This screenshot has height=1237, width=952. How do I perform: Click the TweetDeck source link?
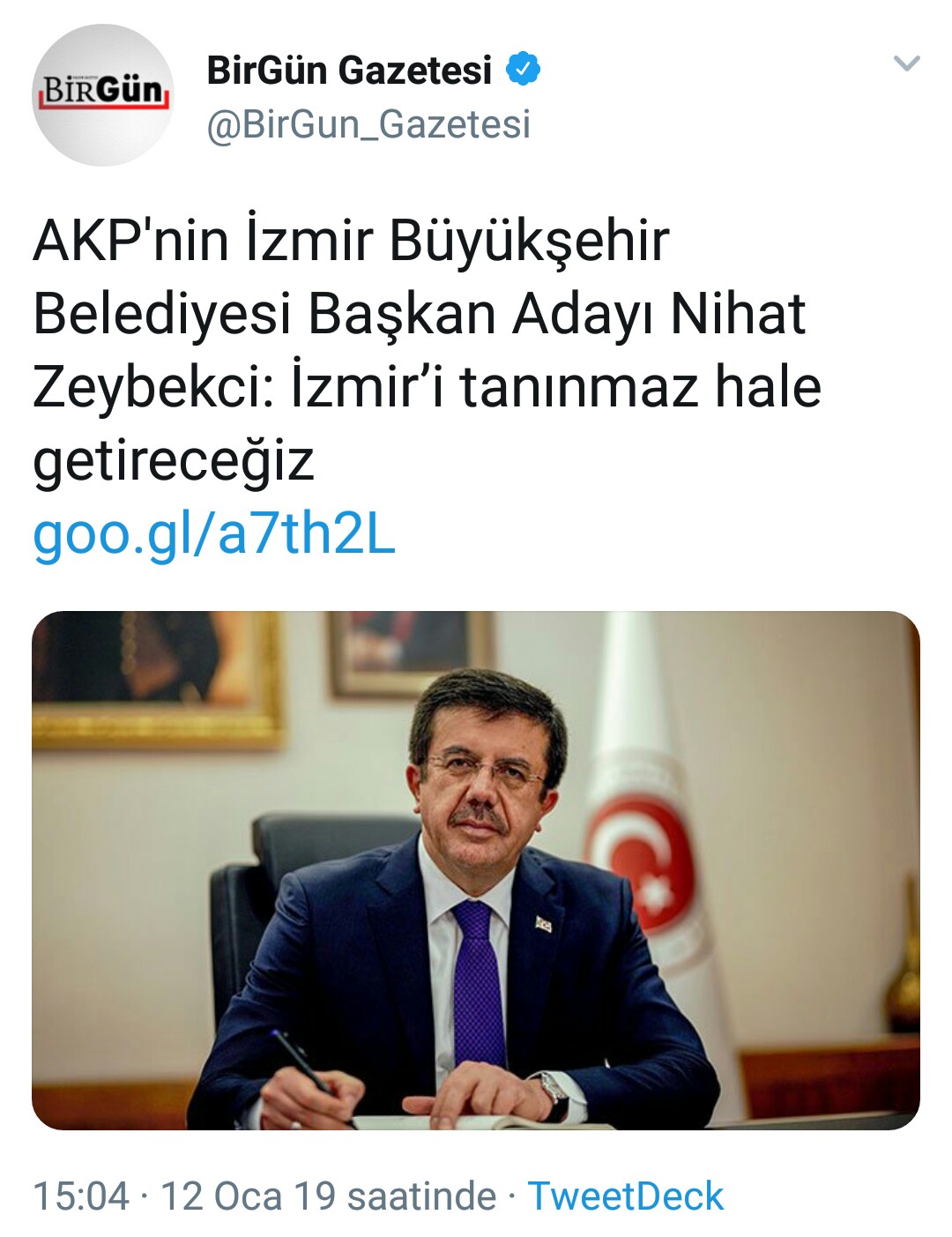pyautogui.click(x=625, y=1196)
